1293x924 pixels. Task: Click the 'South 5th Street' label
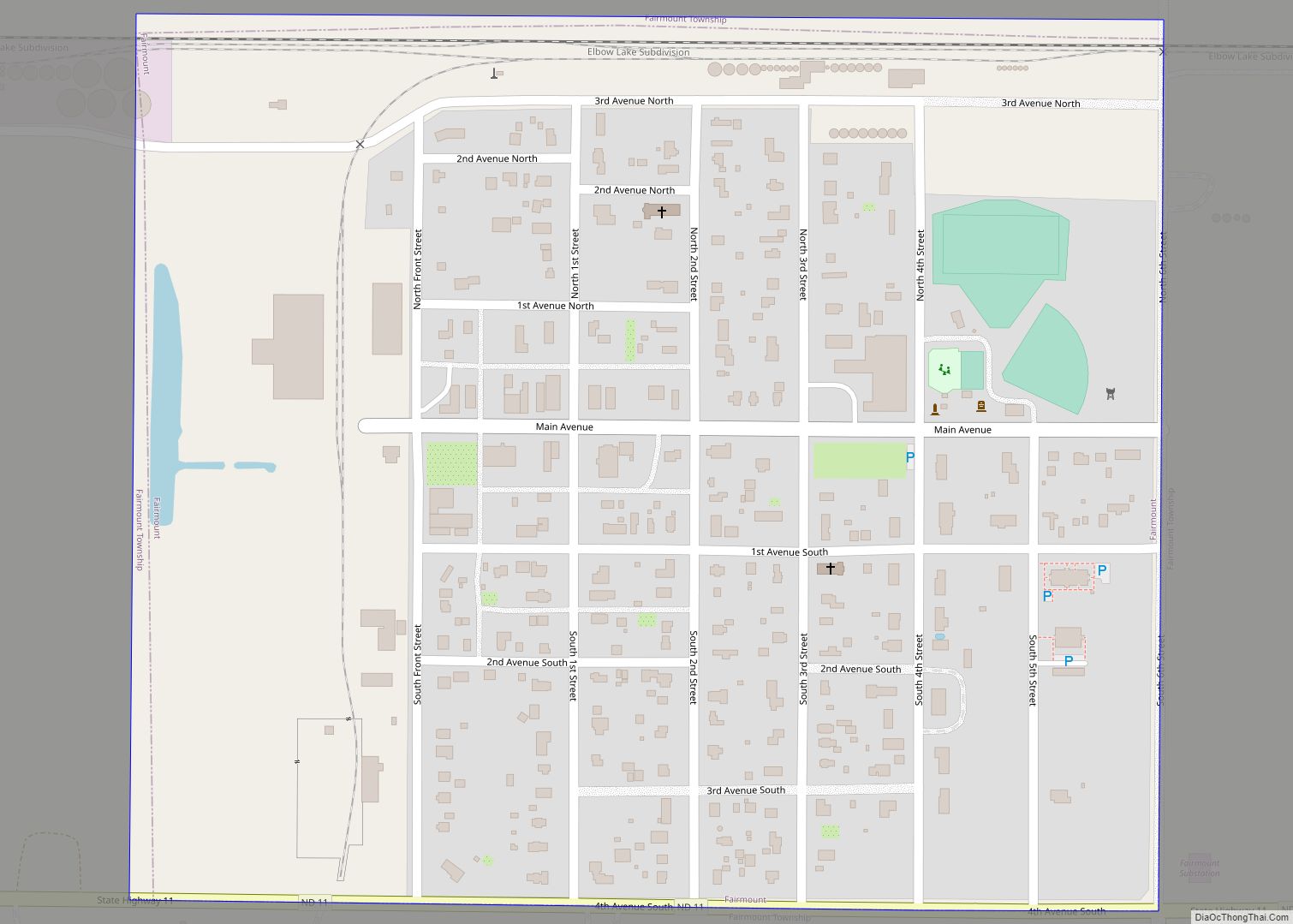(x=1033, y=671)
